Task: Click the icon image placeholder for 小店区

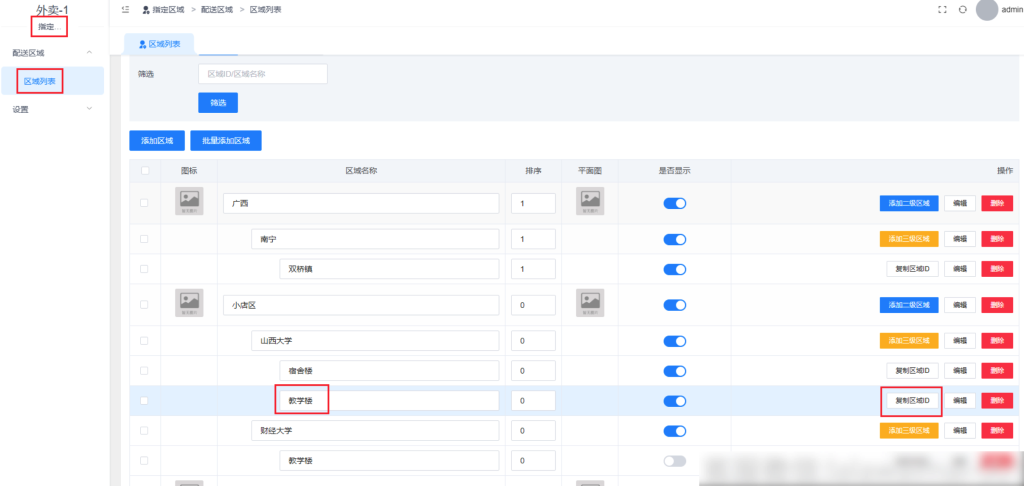Action: [189, 304]
